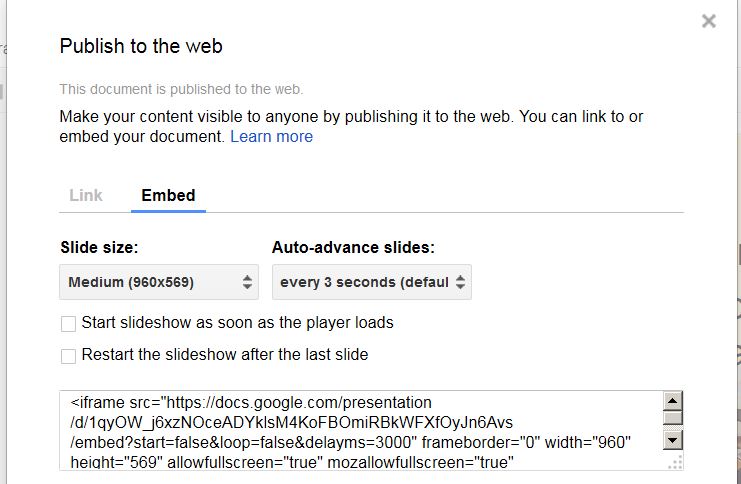Click the Restart the slideshow label text

[x=224, y=354]
